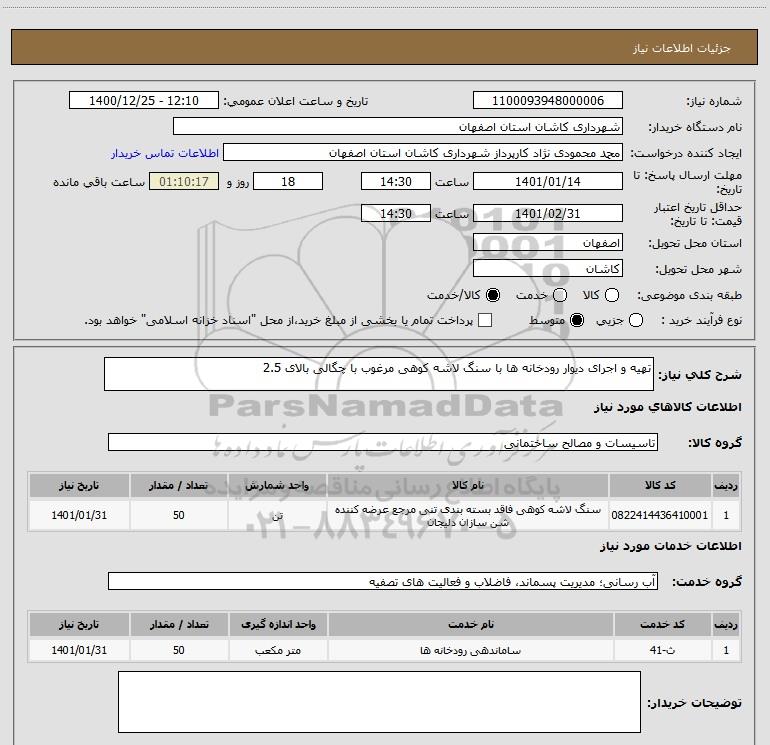The width and height of the screenshot is (770, 745).
Task: Click the remaining days field showing 18
Action: tap(288, 181)
